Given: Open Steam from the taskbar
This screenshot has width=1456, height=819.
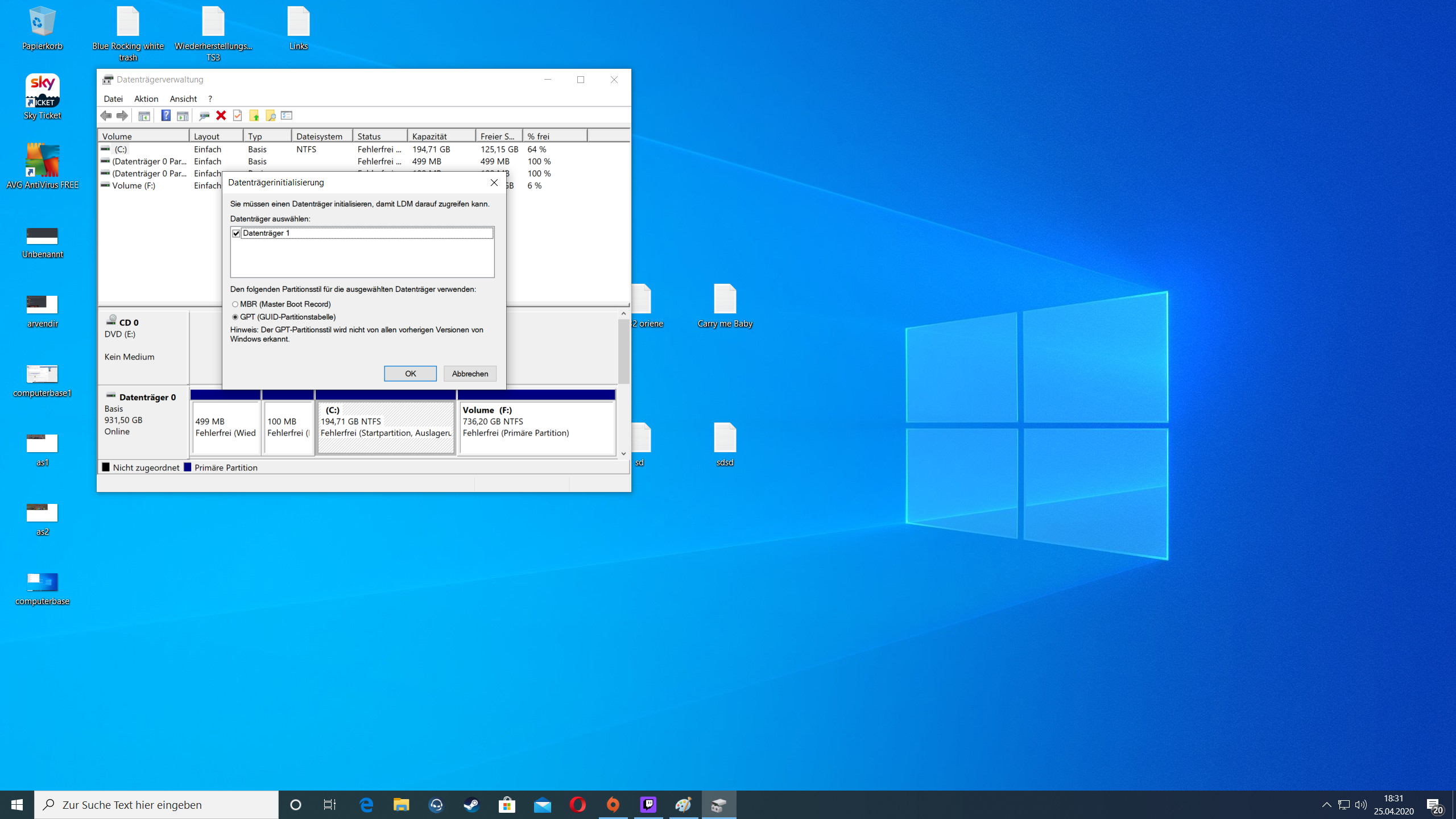Looking at the screenshot, I should (471, 805).
